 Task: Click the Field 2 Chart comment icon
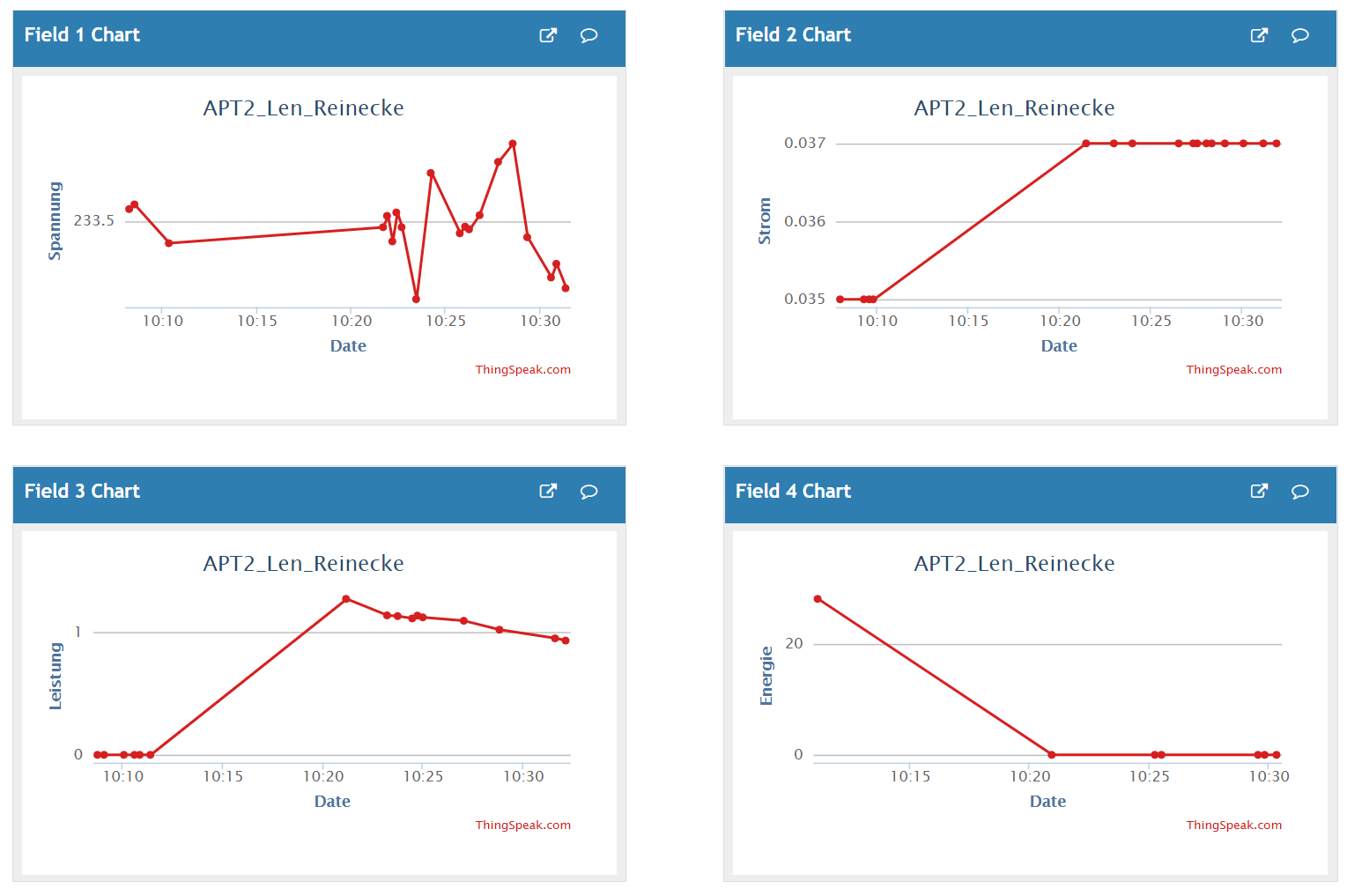tap(1299, 35)
